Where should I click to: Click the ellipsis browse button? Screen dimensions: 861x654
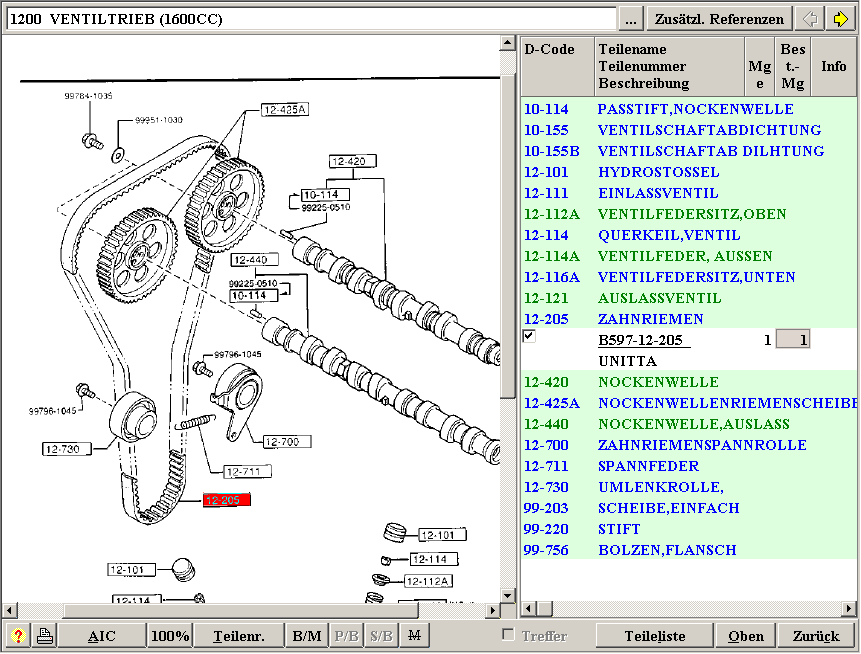tap(630, 19)
